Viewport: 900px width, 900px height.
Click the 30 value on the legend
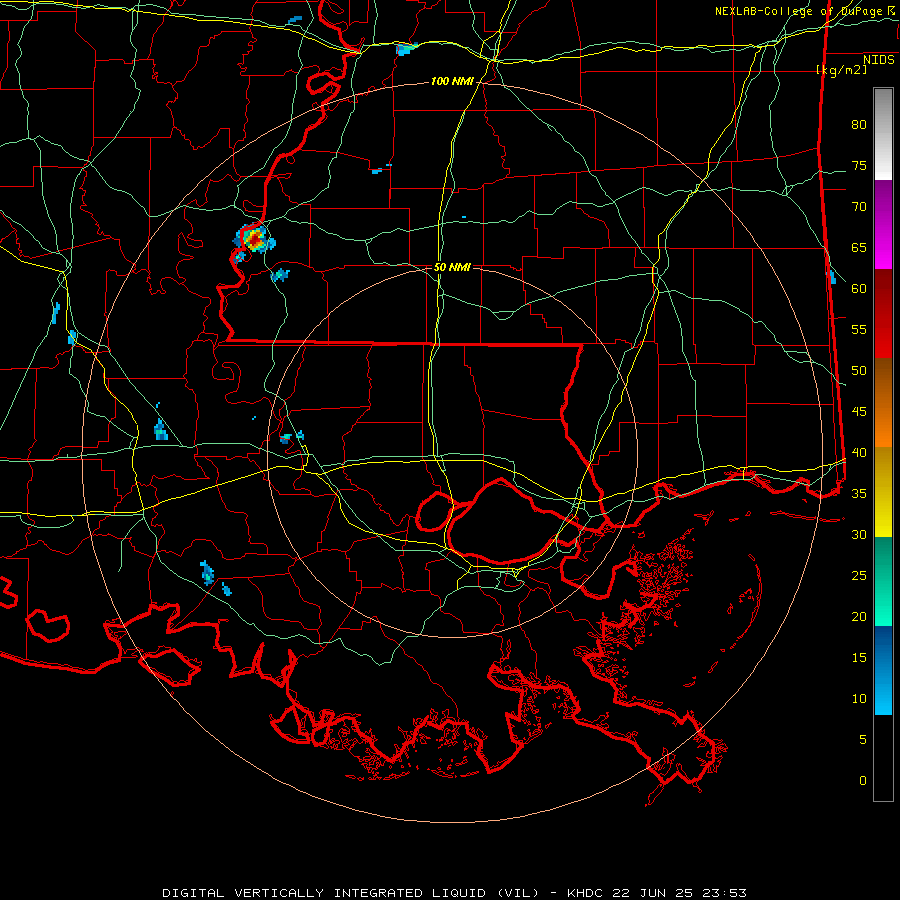pyautogui.click(x=859, y=534)
